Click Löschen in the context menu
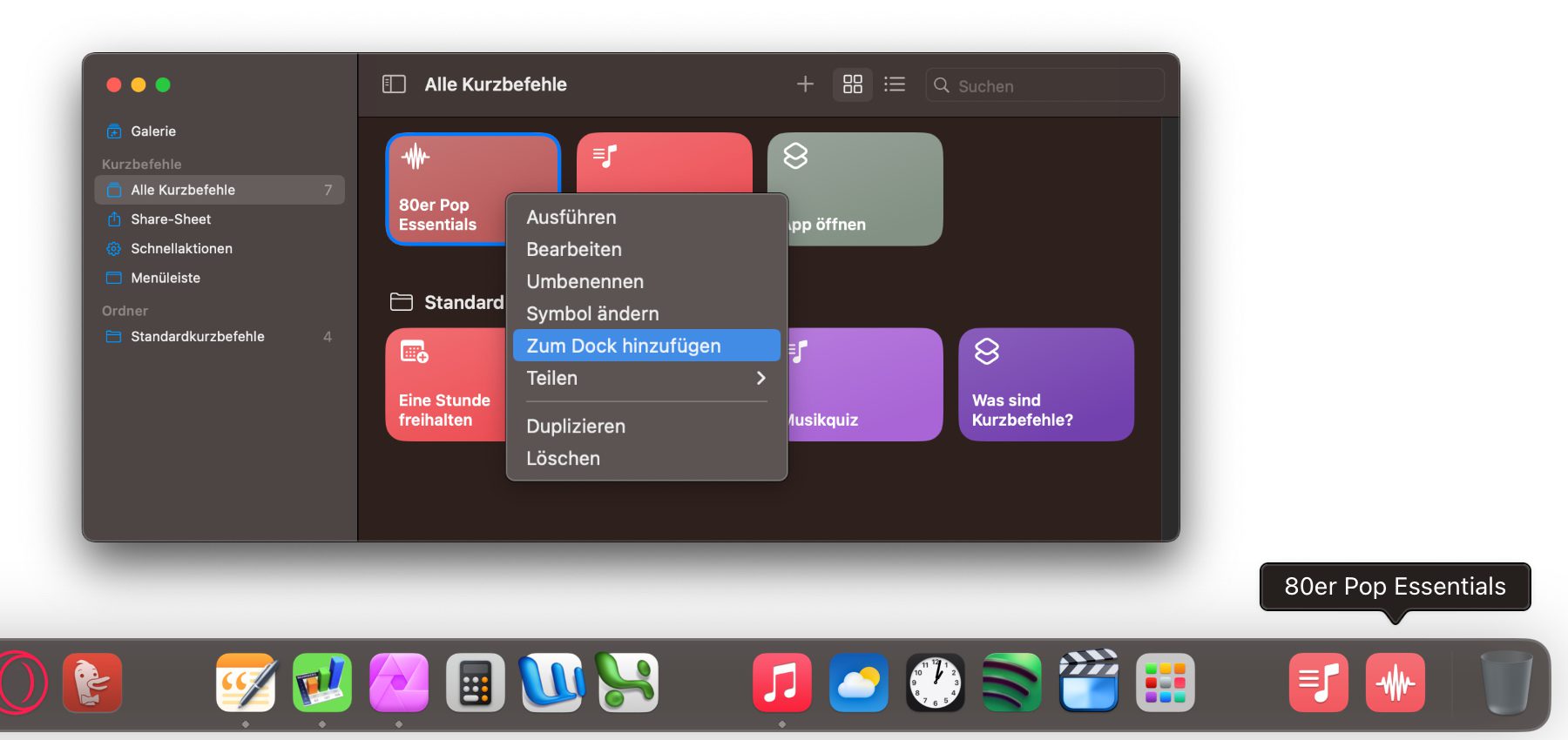 tap(564, 459)
